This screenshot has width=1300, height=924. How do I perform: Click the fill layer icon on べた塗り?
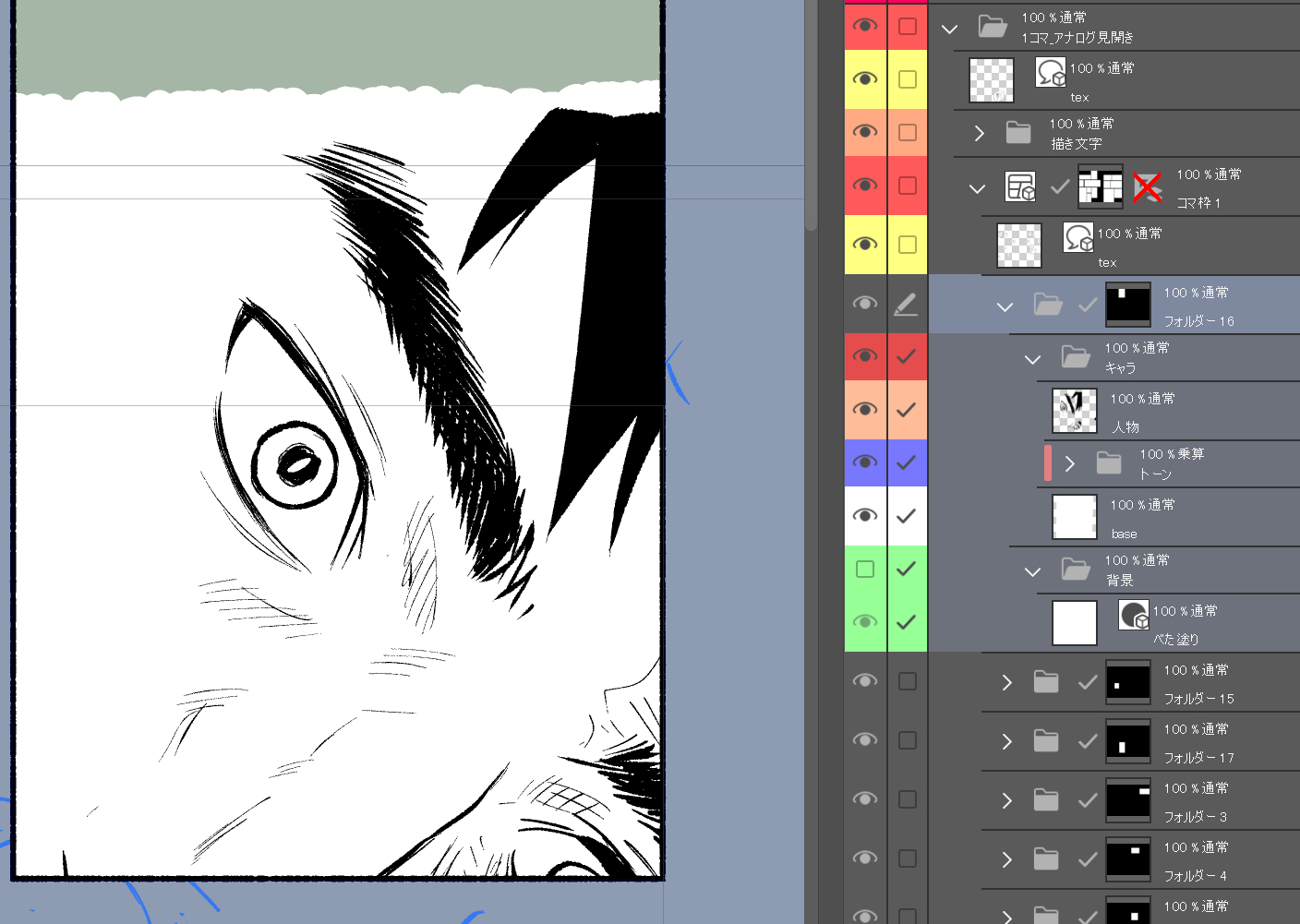pos(1133,615)
